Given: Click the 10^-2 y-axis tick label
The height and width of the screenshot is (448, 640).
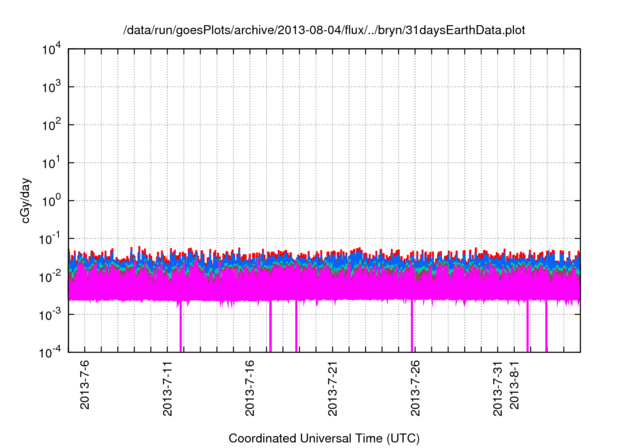Looking at the screenshot, I should point(50,277).
